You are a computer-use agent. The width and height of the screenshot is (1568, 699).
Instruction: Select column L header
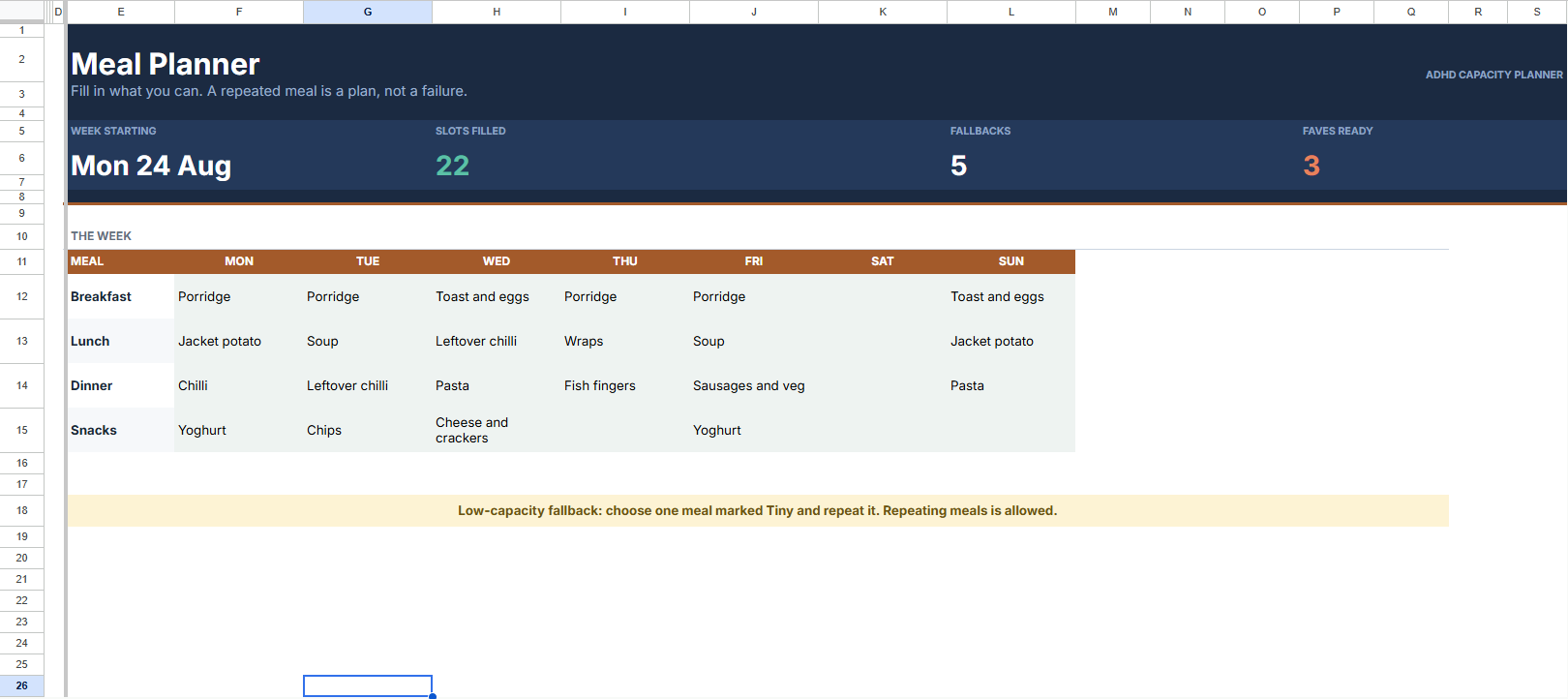[1011, 12]
